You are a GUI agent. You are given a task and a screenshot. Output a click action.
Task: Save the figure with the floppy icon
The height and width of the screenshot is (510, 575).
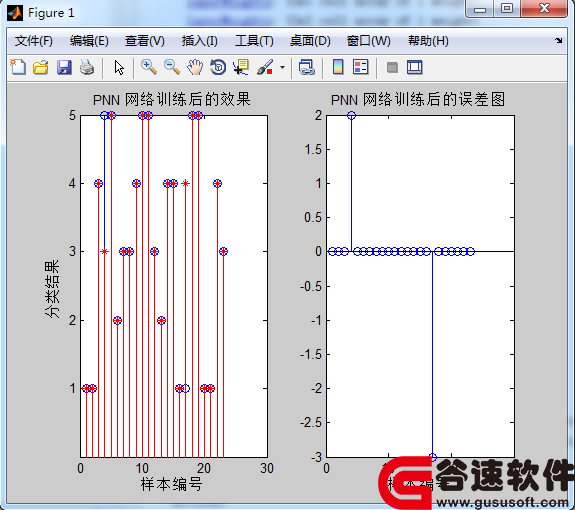tap(64, 68)
